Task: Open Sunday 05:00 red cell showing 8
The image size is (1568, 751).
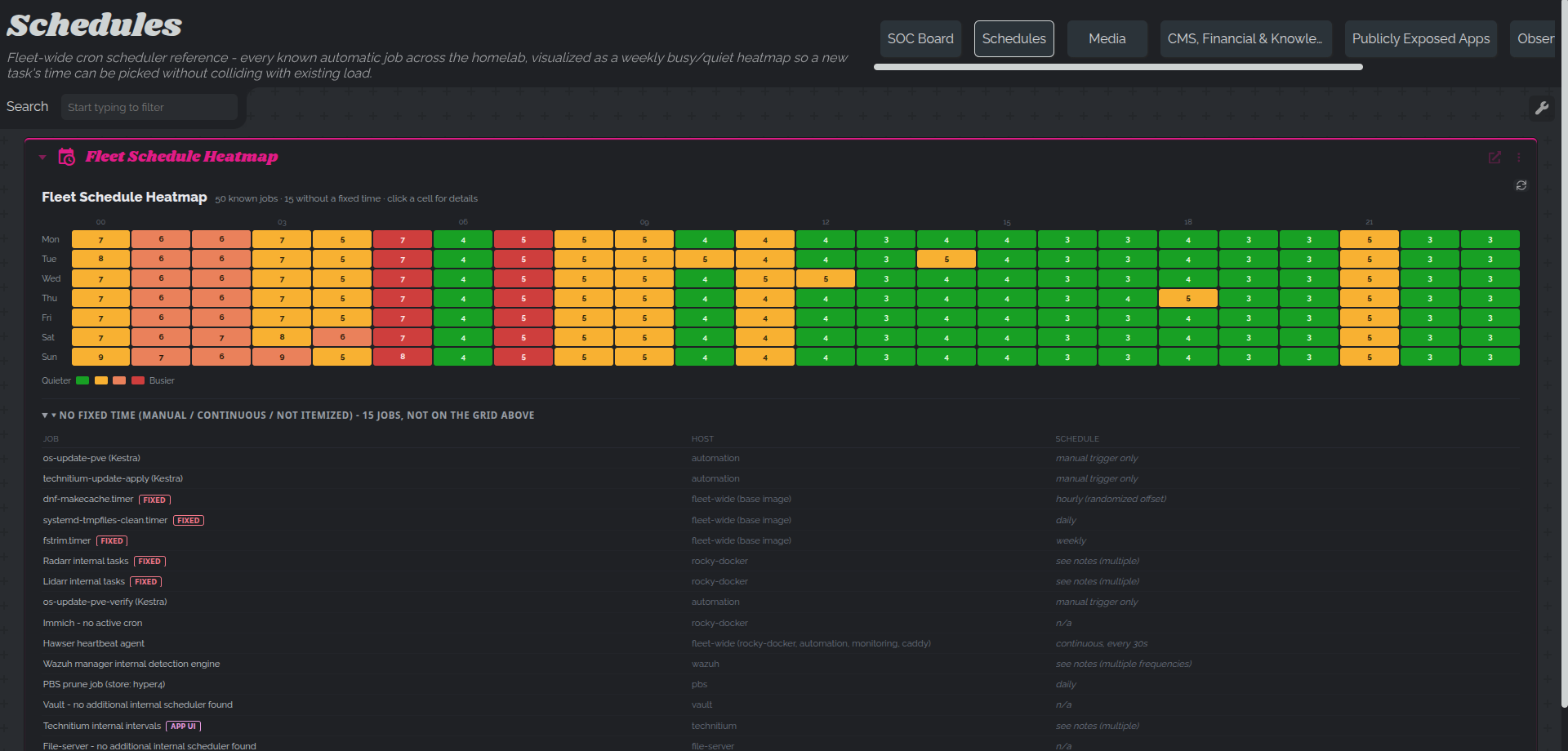Action: click(403, 358)
